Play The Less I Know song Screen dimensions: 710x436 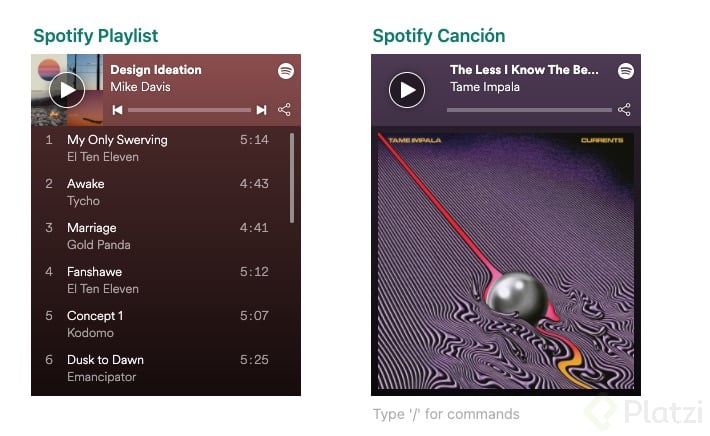[407, 90]
